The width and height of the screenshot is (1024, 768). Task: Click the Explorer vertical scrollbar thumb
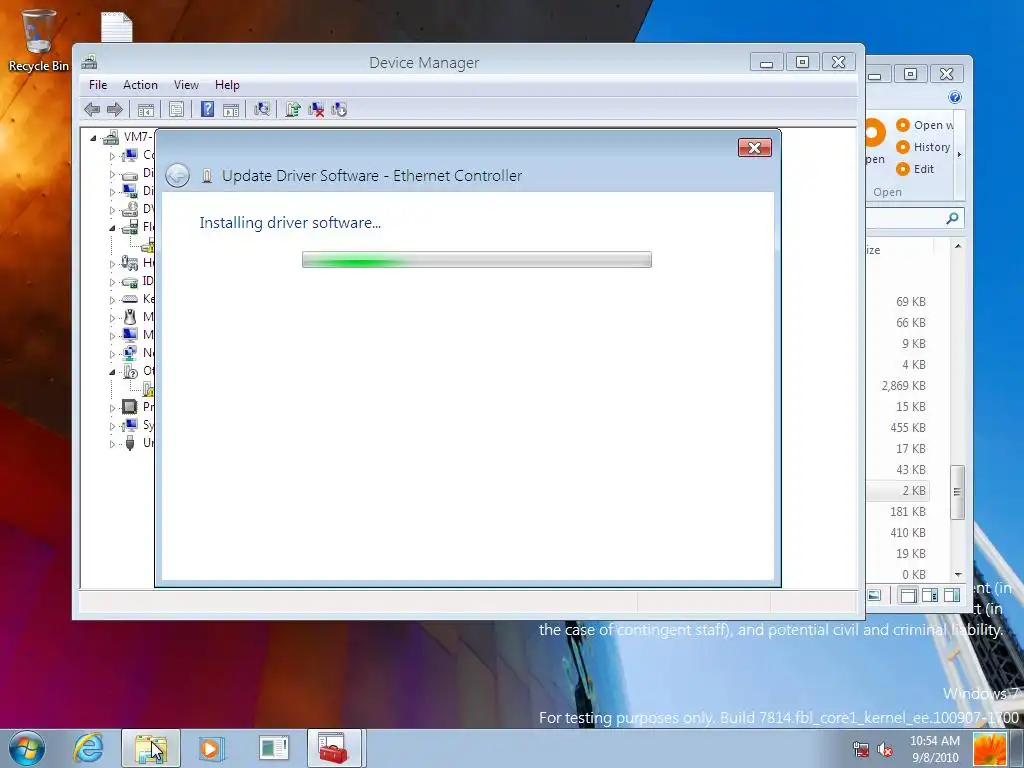tap(957, 492)
